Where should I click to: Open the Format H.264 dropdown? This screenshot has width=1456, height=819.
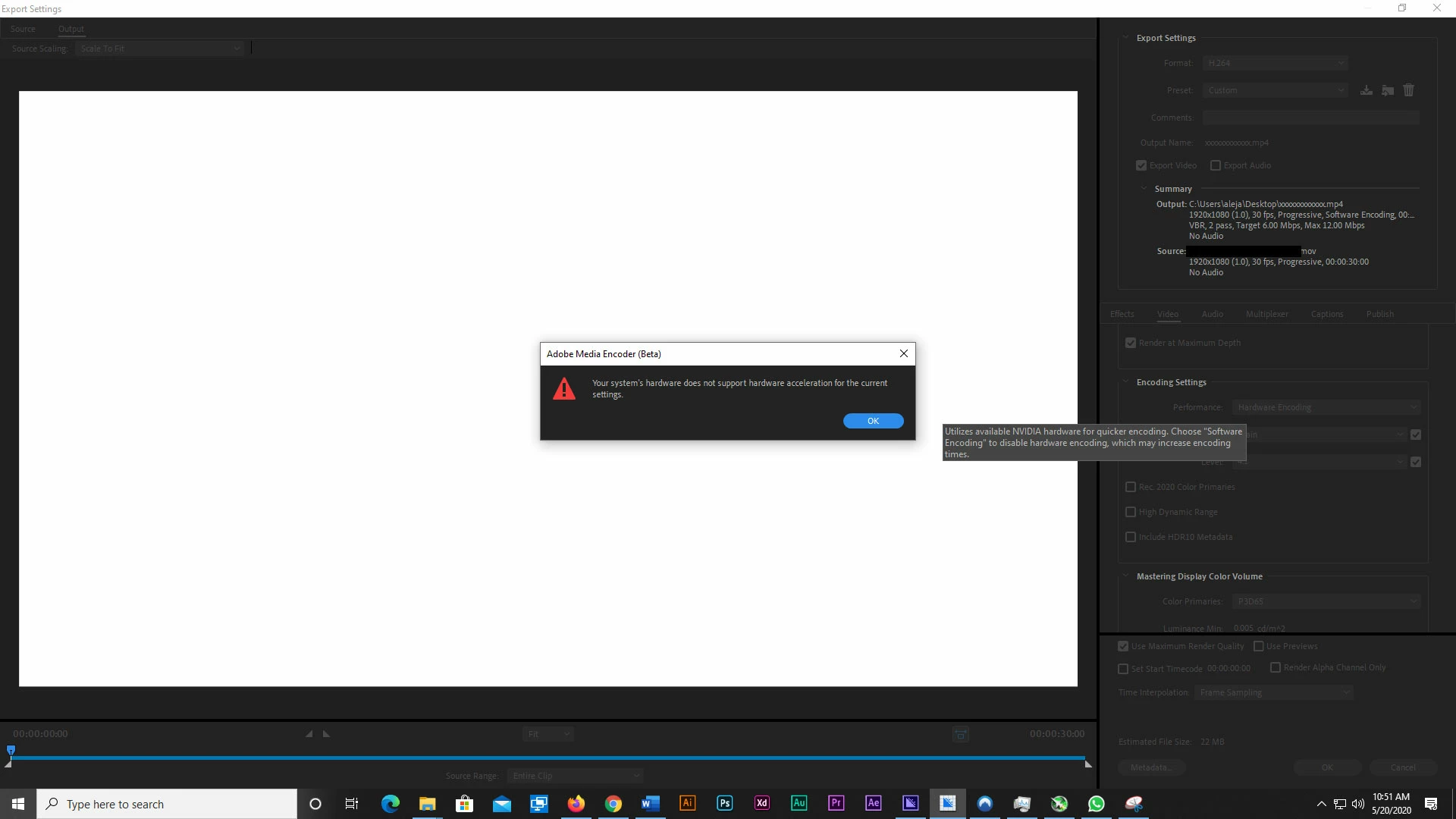tap(1275, 63)
